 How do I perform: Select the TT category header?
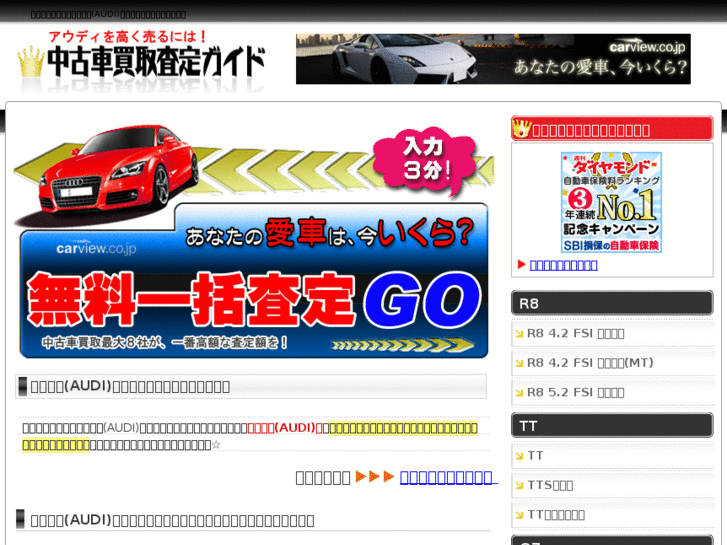tap(612, 425)
